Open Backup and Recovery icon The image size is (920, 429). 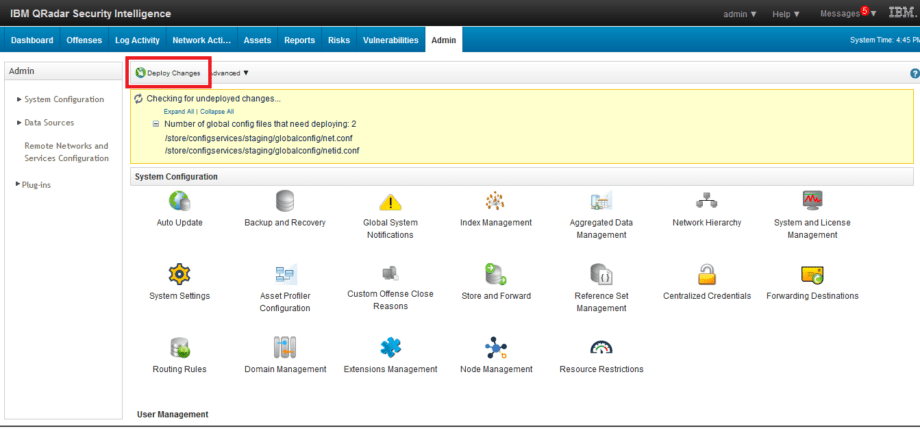(x=285, y=201)
